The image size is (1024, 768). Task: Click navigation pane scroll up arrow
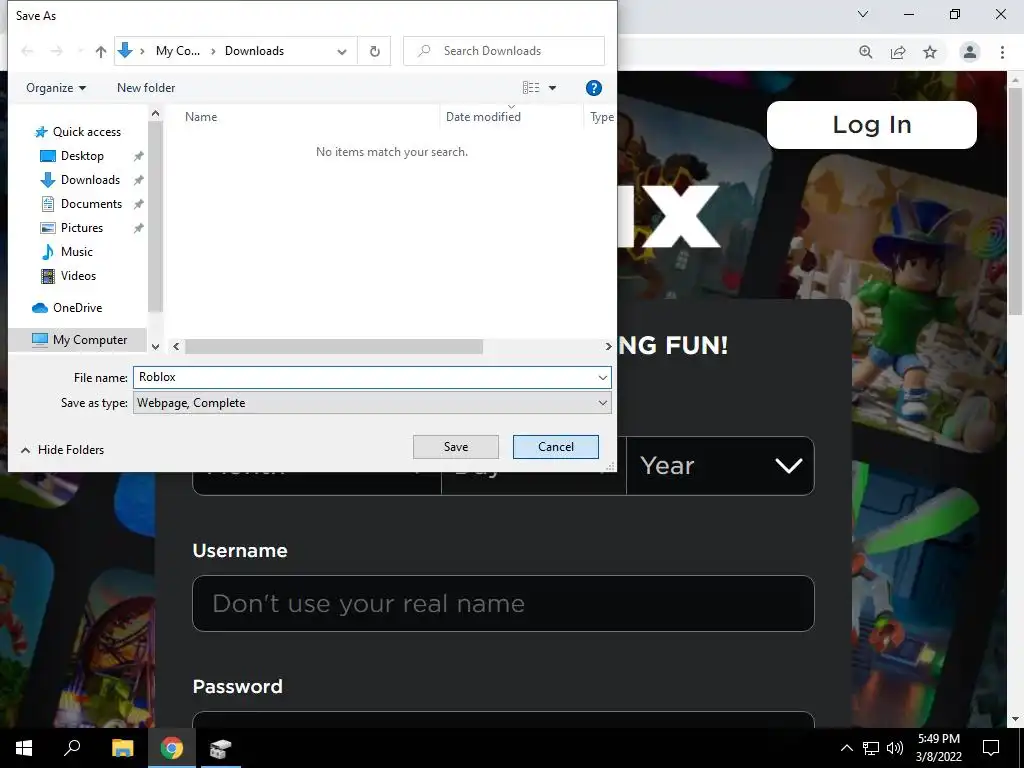click(x=155, y=114)
